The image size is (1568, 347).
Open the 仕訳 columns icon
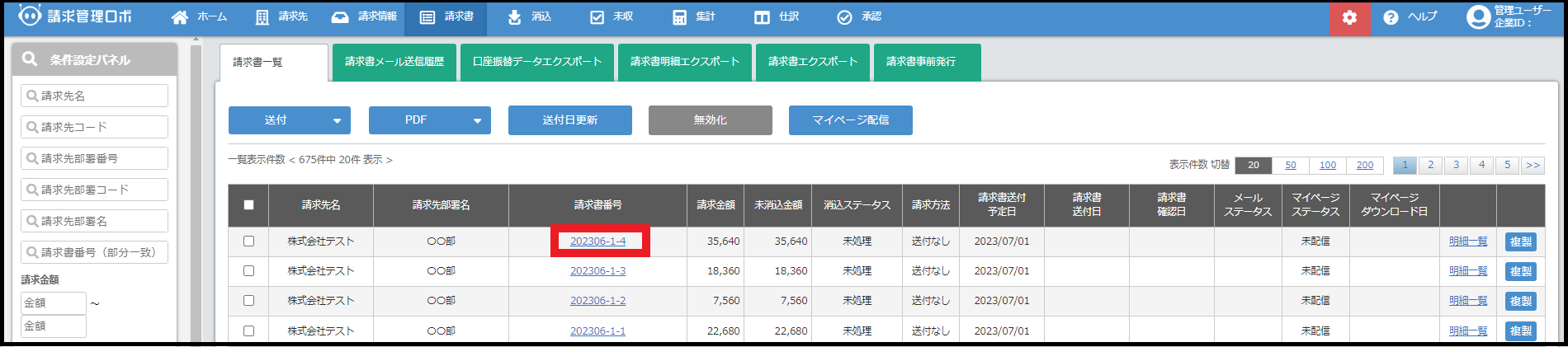[762, 17]
